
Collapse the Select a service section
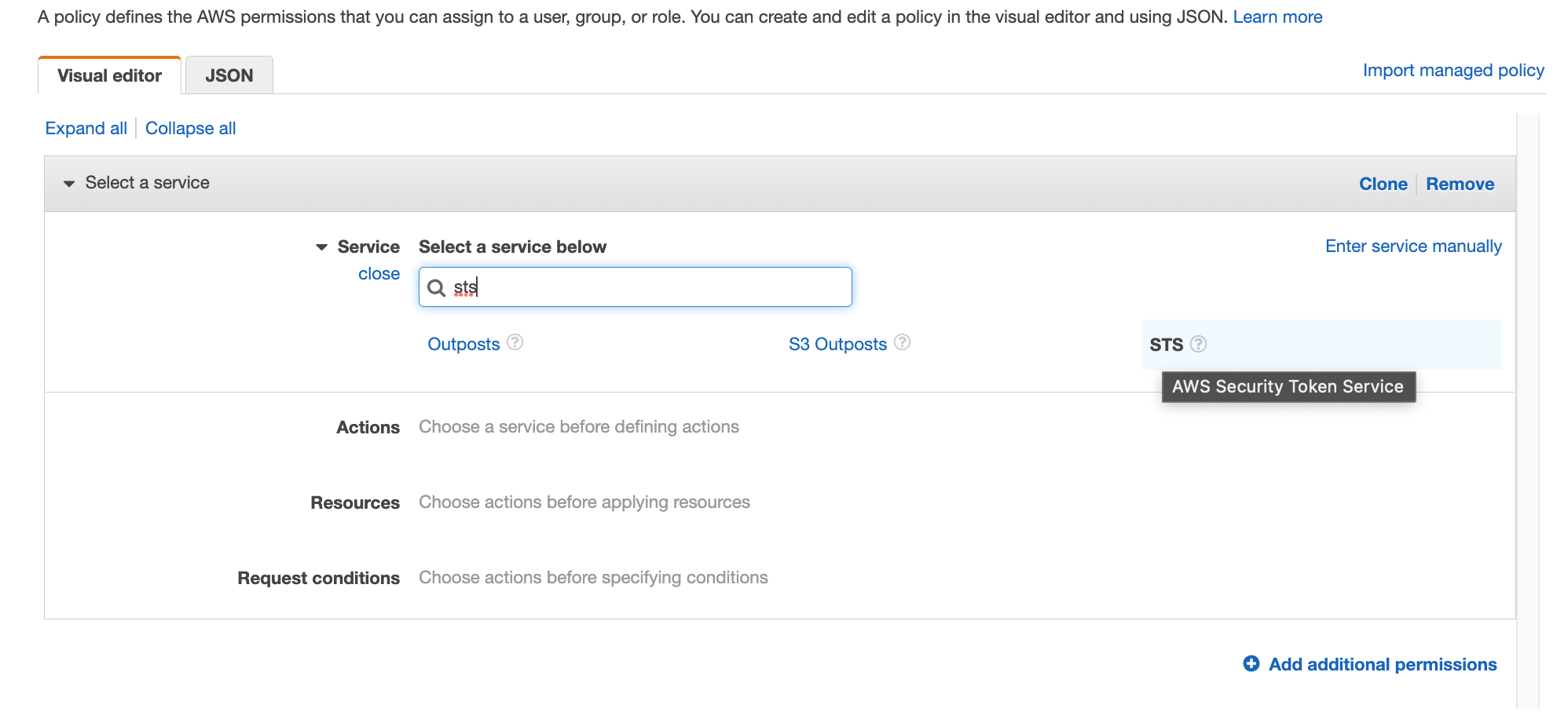point(69,184)
